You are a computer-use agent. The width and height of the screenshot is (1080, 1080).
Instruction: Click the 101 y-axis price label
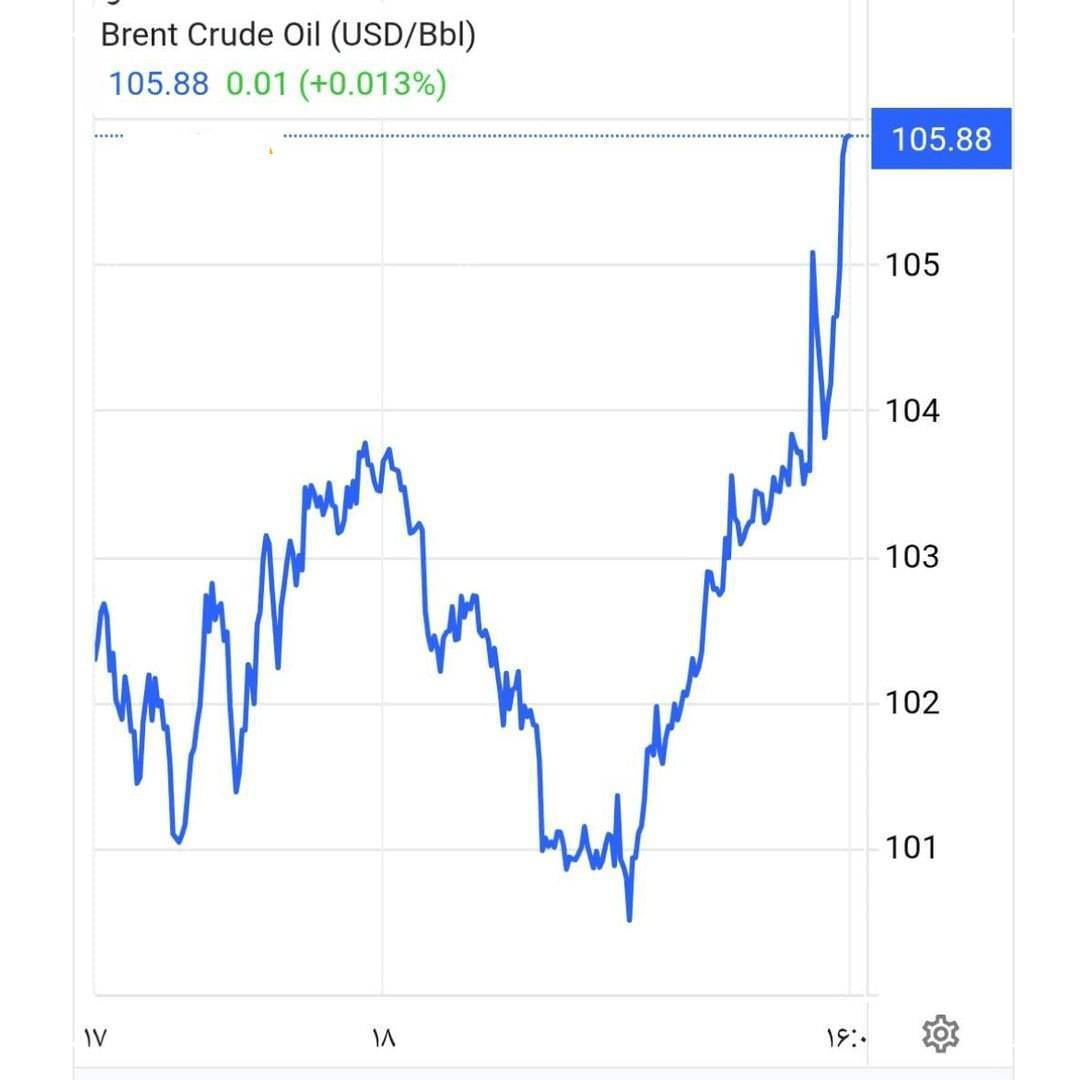coord(912,848)
